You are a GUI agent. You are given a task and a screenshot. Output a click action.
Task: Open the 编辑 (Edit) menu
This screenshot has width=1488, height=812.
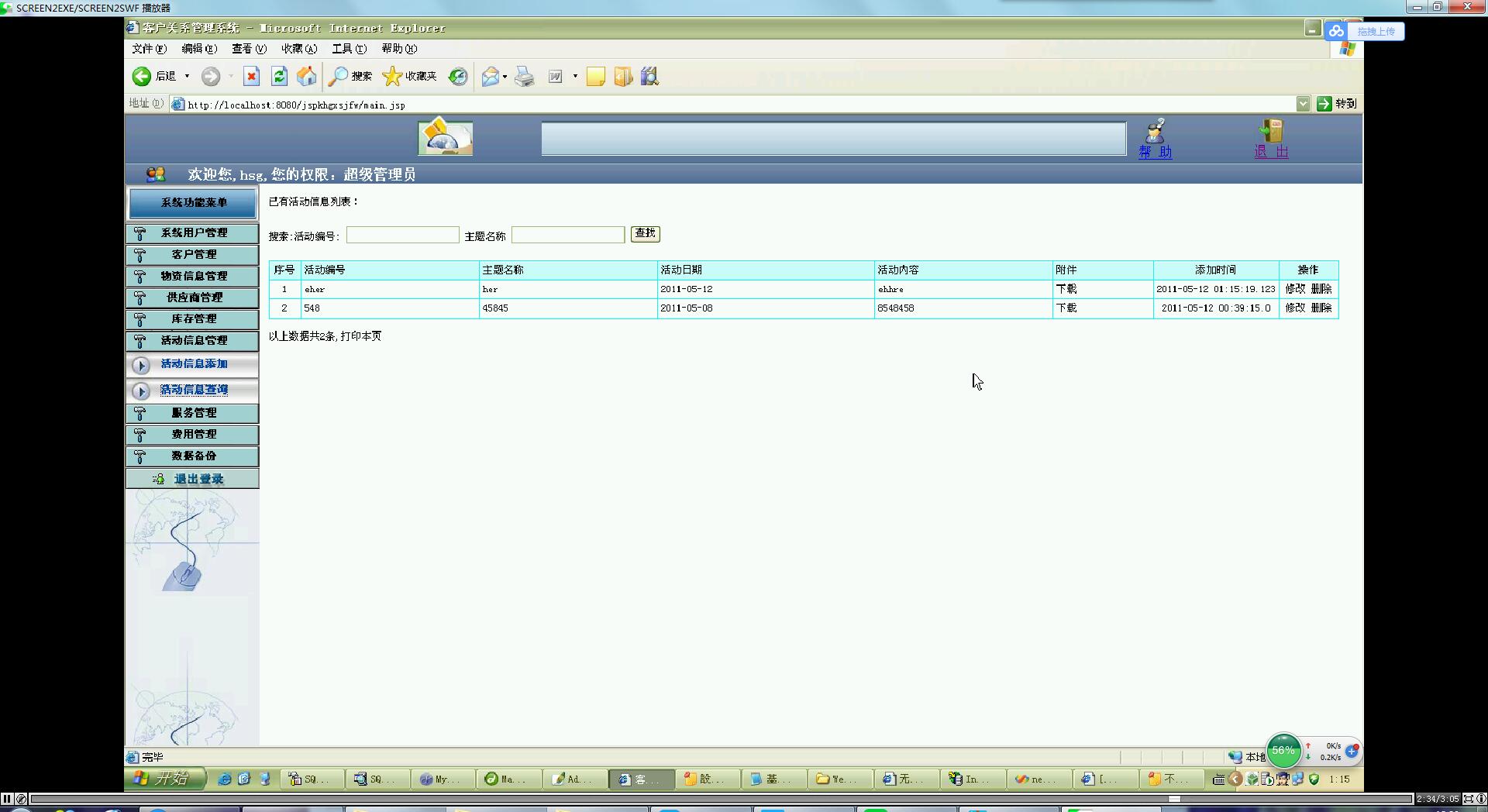coord(199,49)
